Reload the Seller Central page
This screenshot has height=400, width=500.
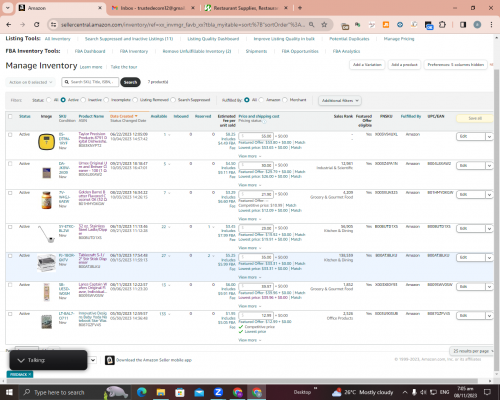pyautogui.click(x=37, y=25)
